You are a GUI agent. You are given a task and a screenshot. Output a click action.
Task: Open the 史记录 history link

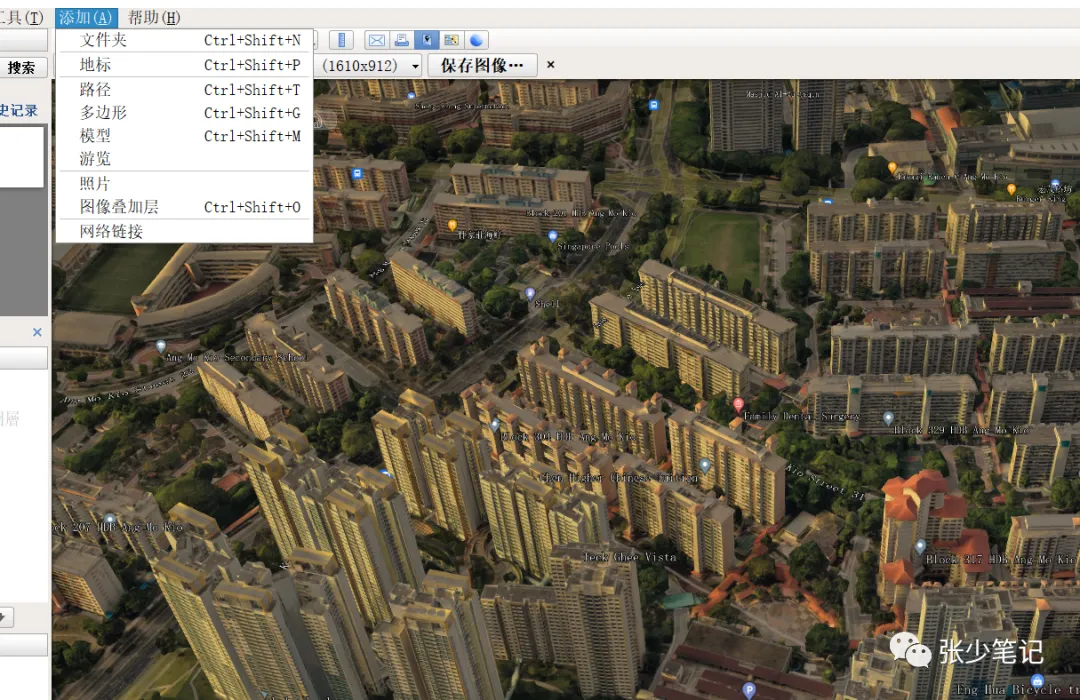(19, 110)
